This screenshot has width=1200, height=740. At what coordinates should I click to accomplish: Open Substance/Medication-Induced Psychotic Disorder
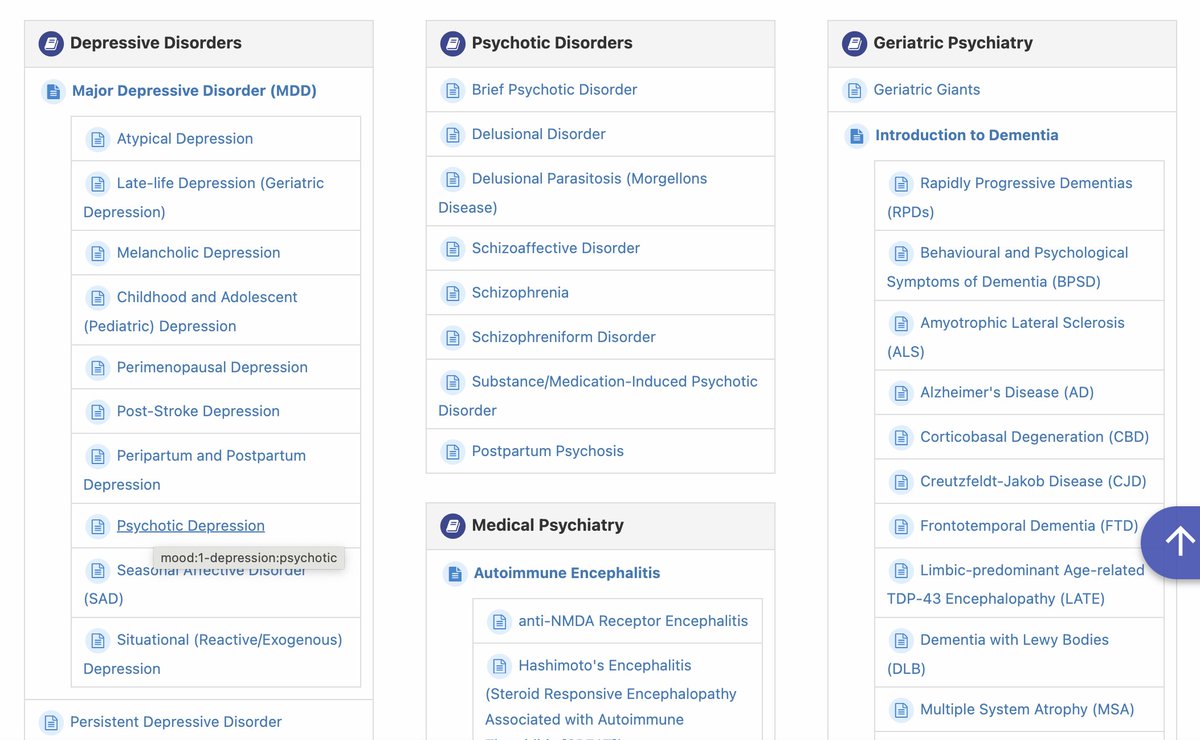point(598,396)
